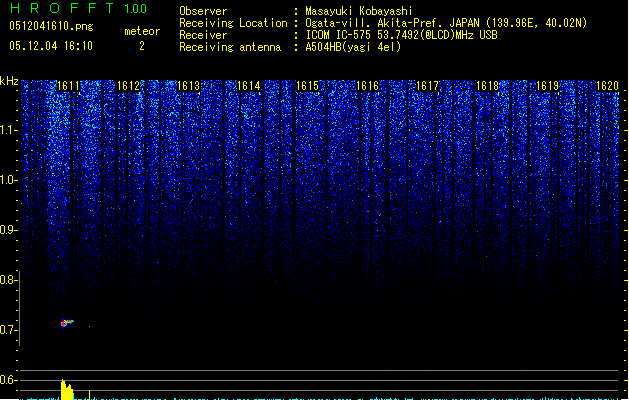Click the kHz axis unit label
The height and width of the screenshot is (400, 629).
click(x=9, y=81)
